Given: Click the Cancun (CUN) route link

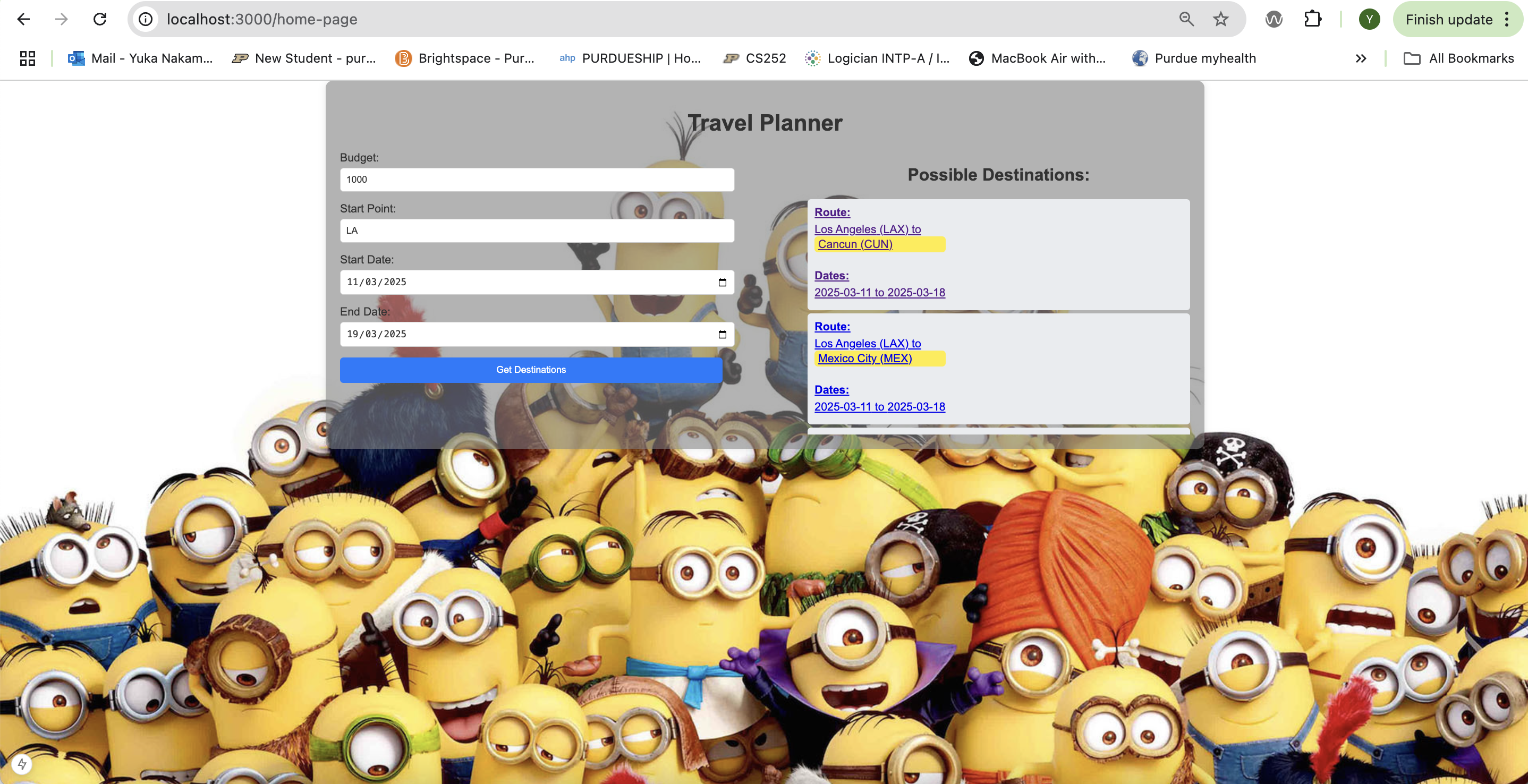Looking at the screenshot, I should [855, 244].
